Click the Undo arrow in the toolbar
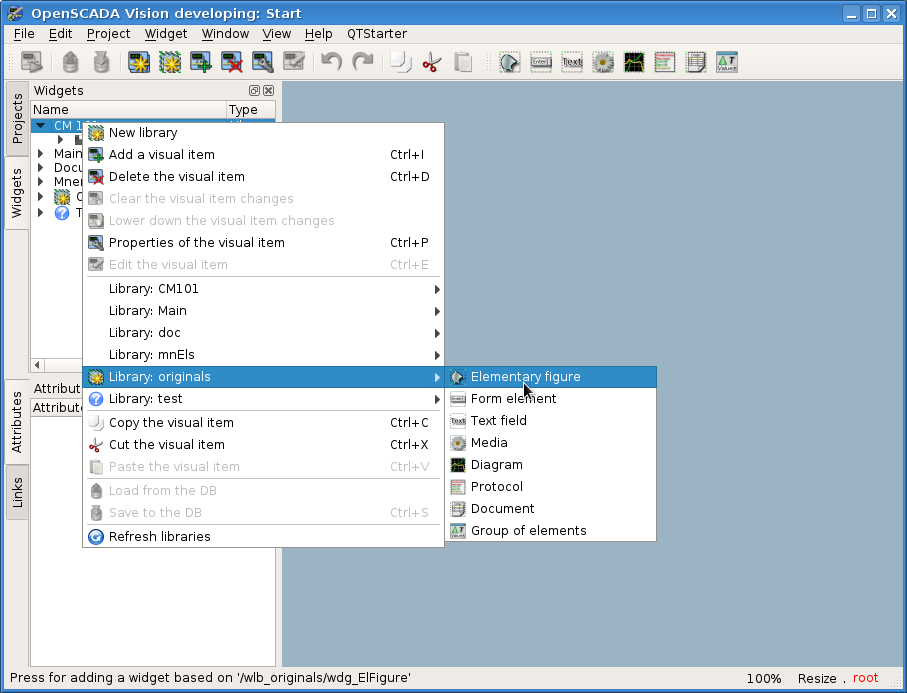The width and height of the screenshot is (907, 693). (331, 62)
